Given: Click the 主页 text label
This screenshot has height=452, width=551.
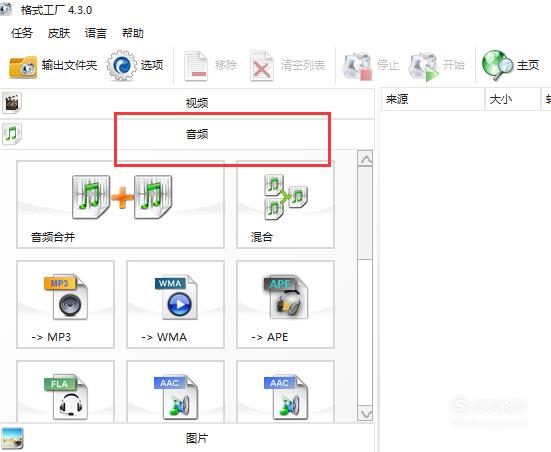Looking at the screenshot, I should pyautogui.click(x=528, y=65).
